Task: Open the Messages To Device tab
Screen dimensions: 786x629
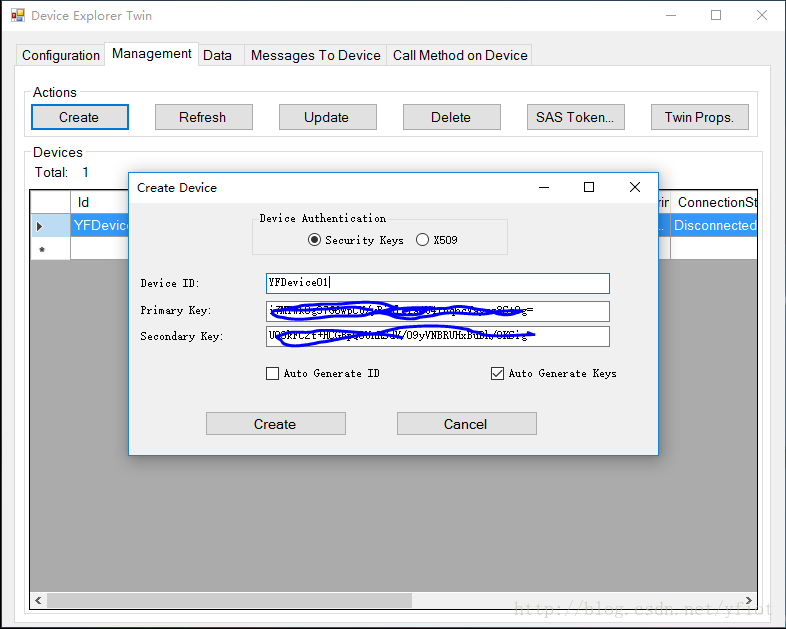Action: 316,55
